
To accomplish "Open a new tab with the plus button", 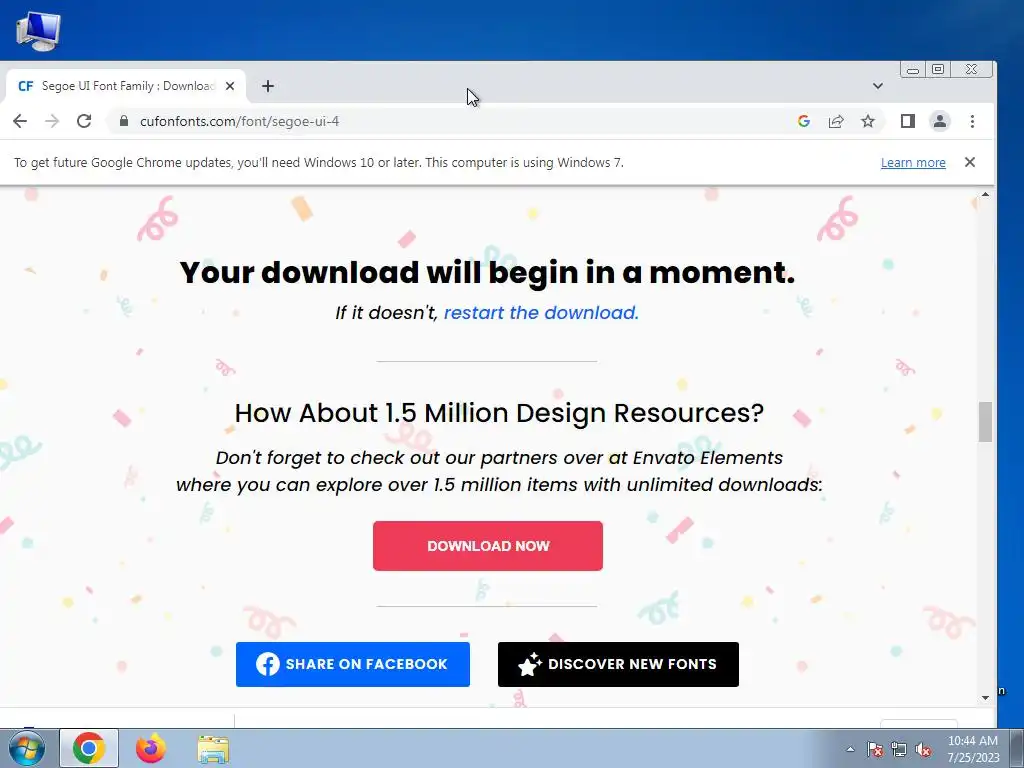I will point(268,86).
